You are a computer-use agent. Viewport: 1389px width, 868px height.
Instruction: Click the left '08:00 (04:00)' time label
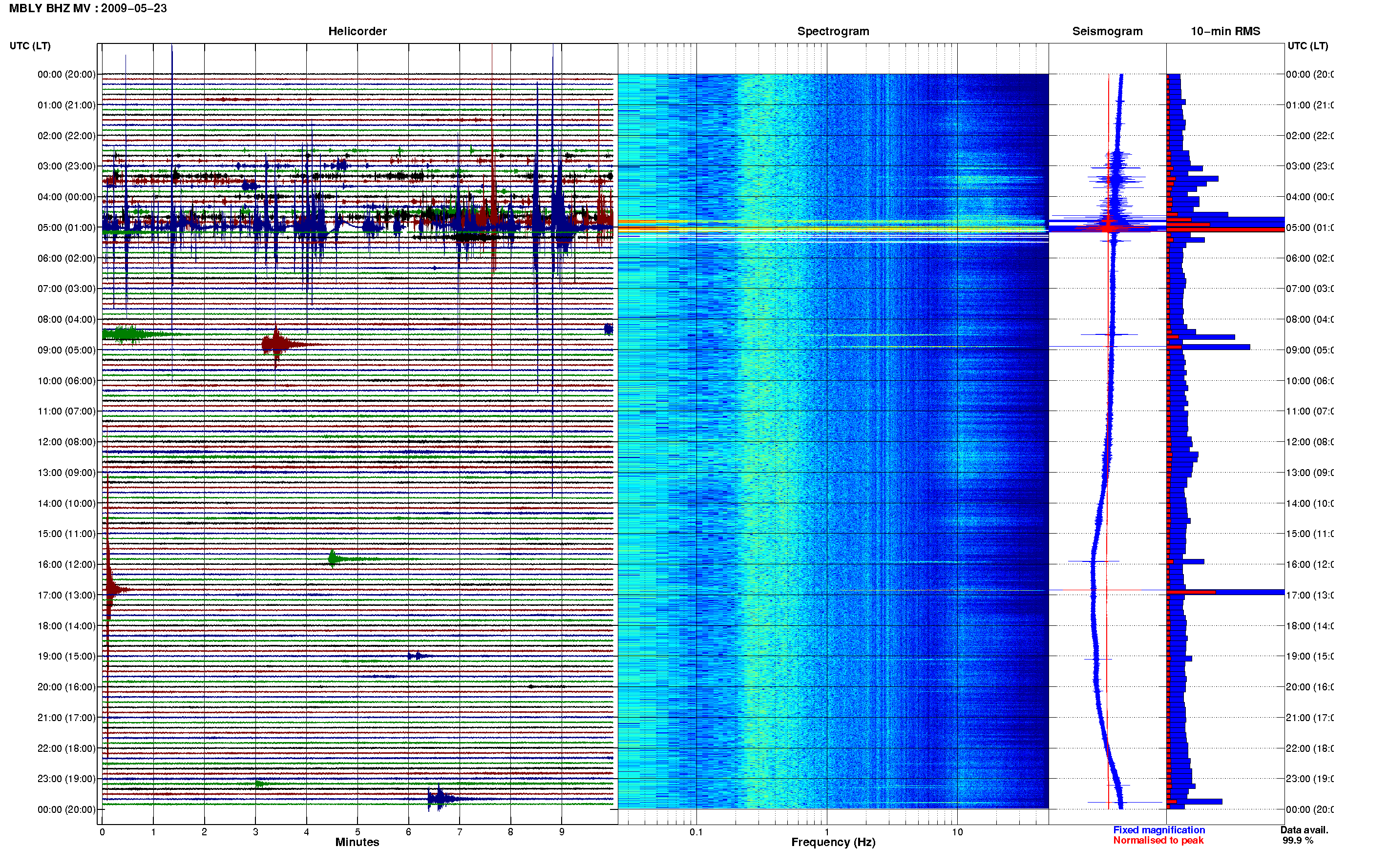point(66,319)
